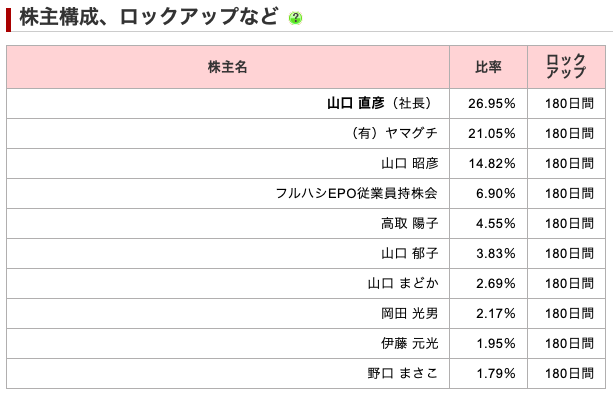Click shareholder name 伊藤 元光
The width and height of the screenshot is (613, 393).
(410, 343)
